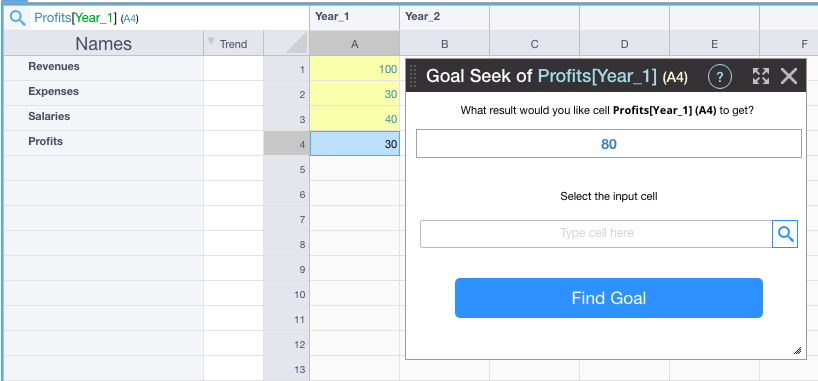Expand Goal Seek dialog to fullscreen

coord(761,77)
